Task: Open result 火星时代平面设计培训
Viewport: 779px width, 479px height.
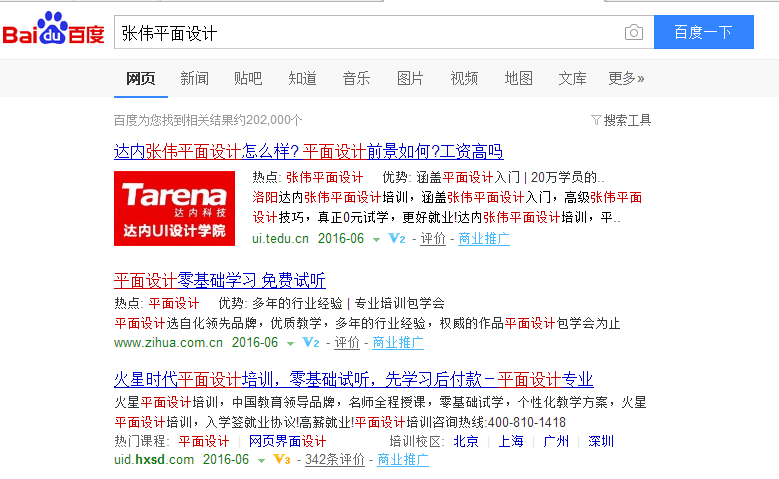Action: tap(354, 380)
